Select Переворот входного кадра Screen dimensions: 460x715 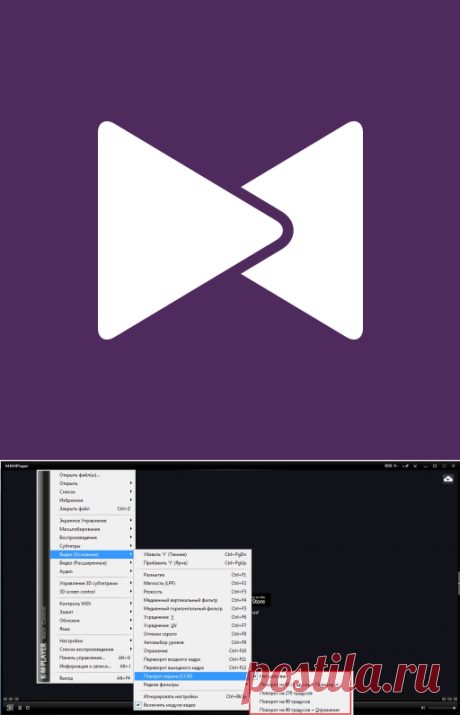(192, 659)
